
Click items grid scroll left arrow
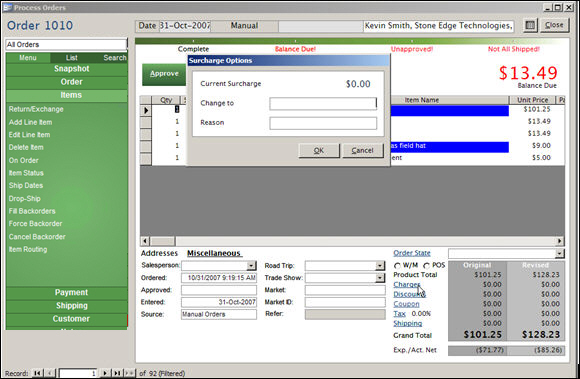pyautogui.click(x=145, y=241)
